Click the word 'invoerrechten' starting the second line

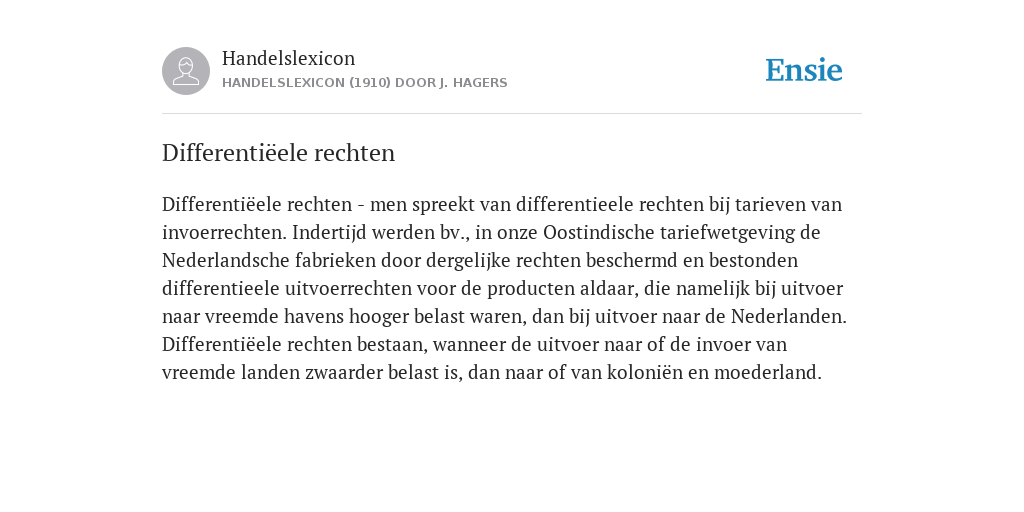pos(224,232)
